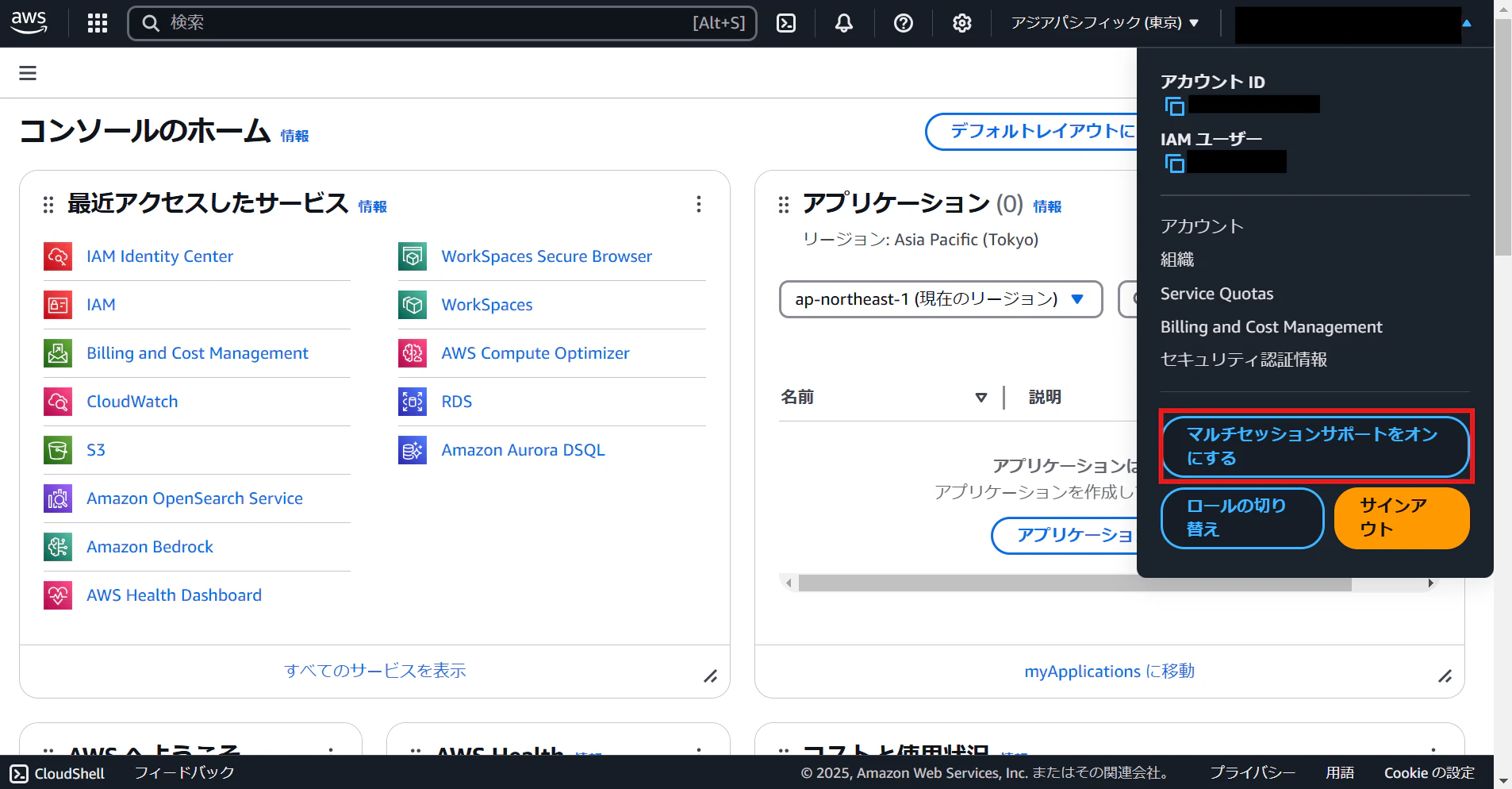Click the page vertical scrollbar thumb

pyautogui.click(x=1502, y=137)
